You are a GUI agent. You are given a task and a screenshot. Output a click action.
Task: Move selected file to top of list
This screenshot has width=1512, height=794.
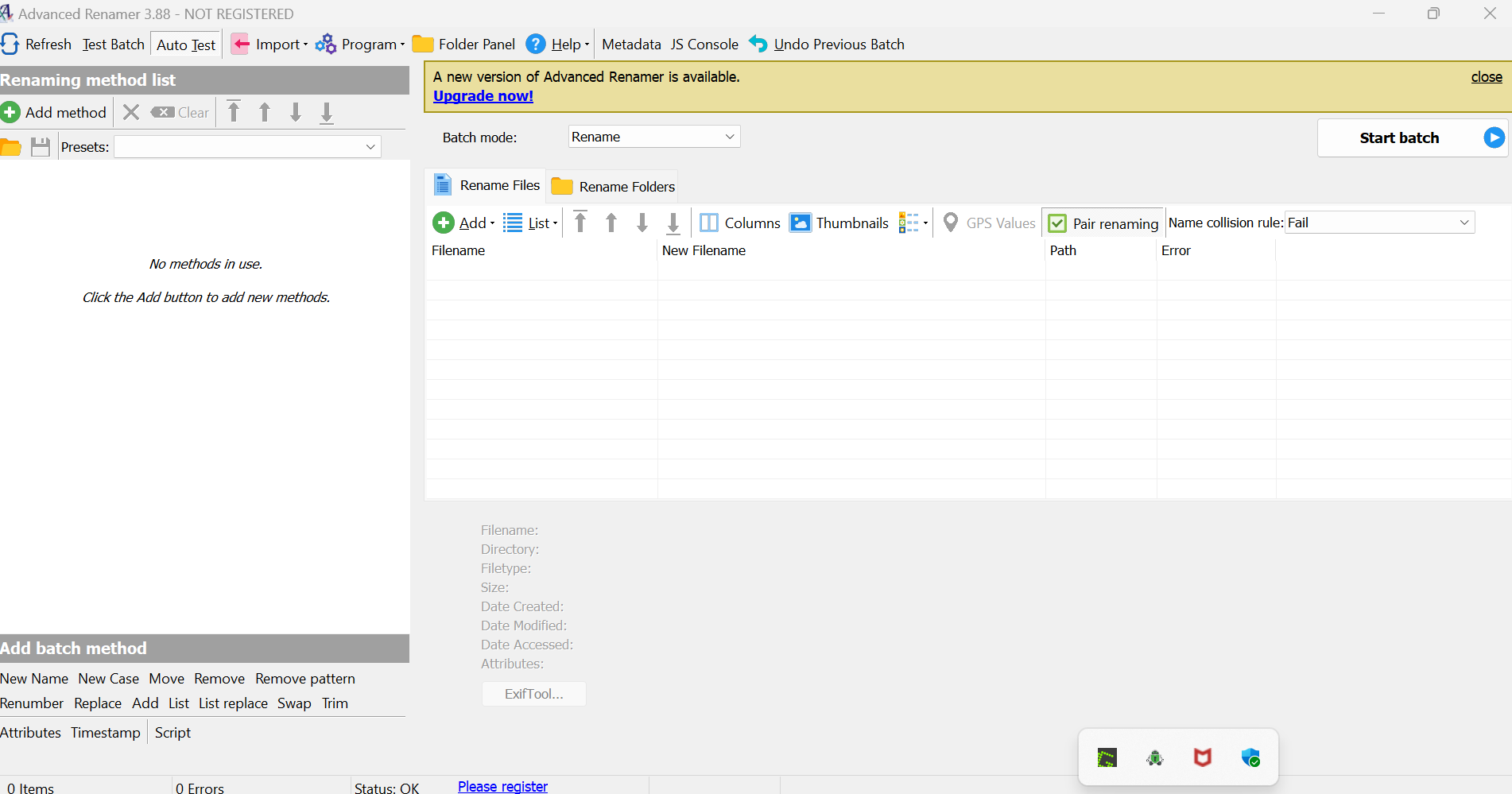(580, 223)
